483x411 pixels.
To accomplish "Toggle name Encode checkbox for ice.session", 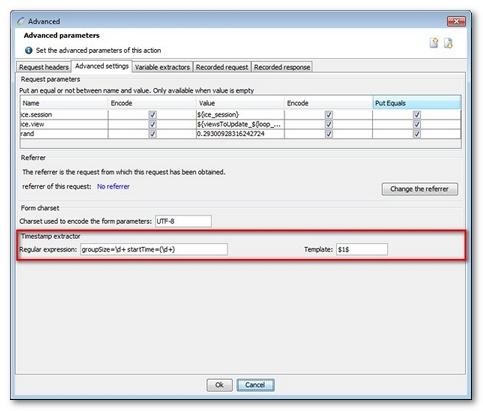I will point(152,115).
